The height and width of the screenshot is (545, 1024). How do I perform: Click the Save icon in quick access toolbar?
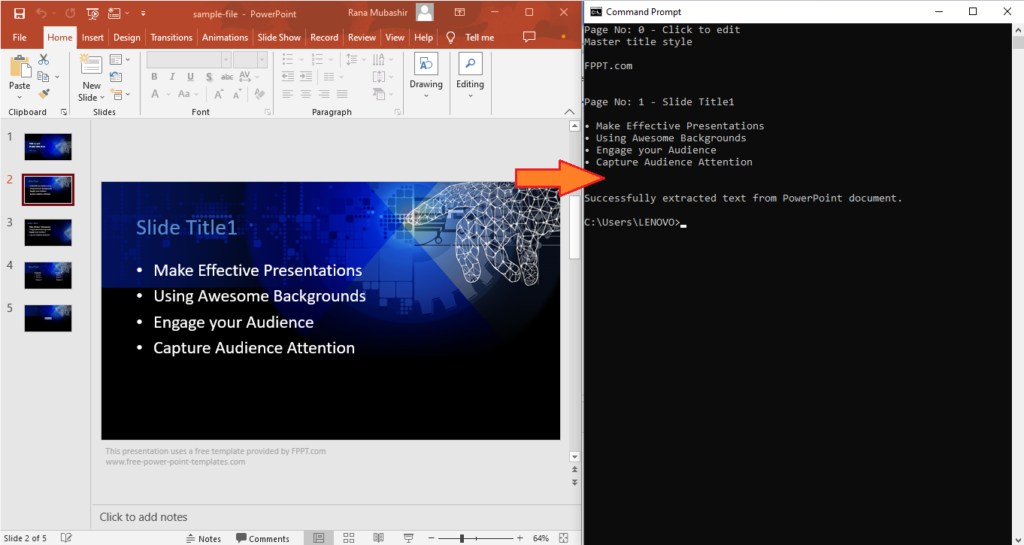[19, 12]
